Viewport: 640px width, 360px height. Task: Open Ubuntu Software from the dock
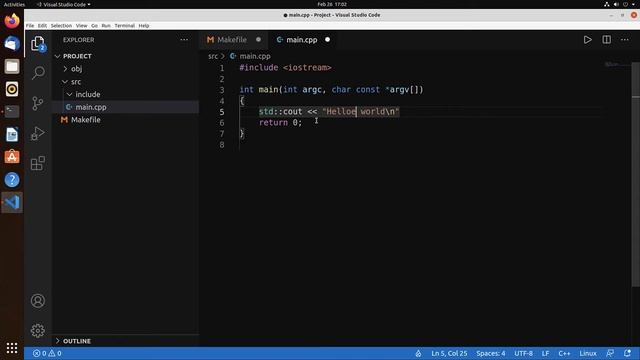click(12, 157)
